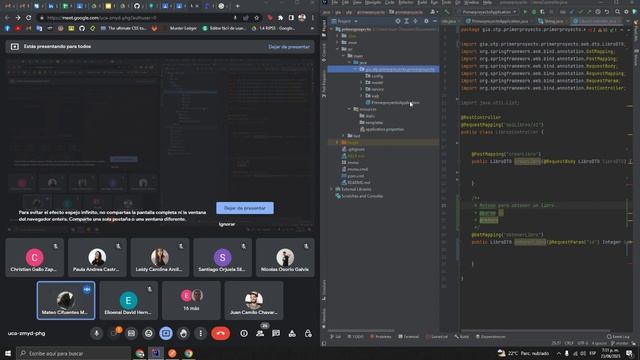Screen dimensions: 640x360
Task: Open IntelliJ settings gear in toolbar
Action: [x=626, y=12]
